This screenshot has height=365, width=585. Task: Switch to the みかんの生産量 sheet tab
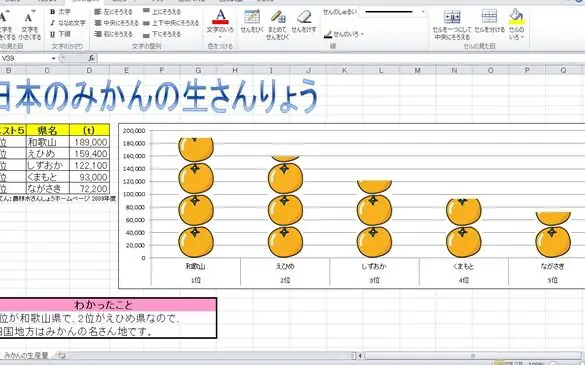[26, 355]
